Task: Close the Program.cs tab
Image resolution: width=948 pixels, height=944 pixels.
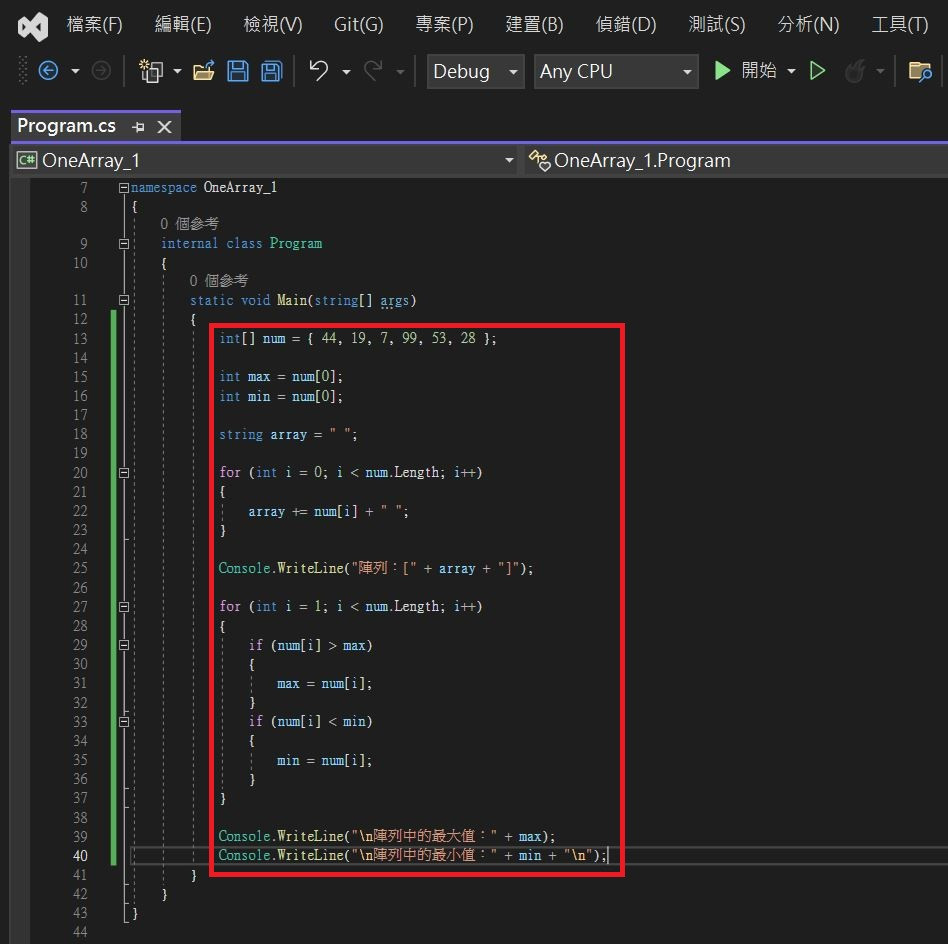Action: pos(164,127)
